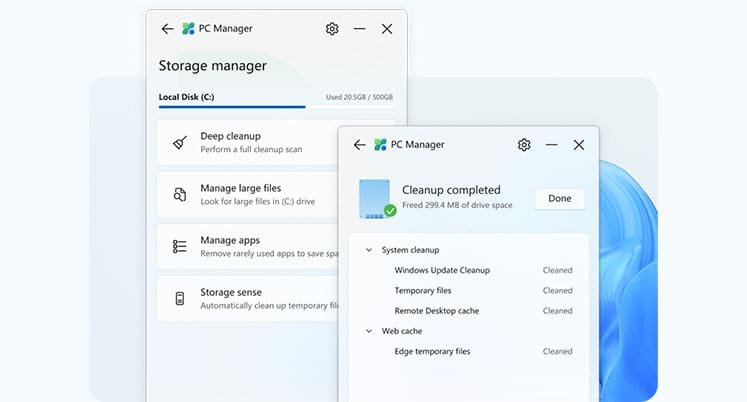The image size is (747, 402).
Task: Open settings gear in cleanup window
Action: click(x=524, y=145)
